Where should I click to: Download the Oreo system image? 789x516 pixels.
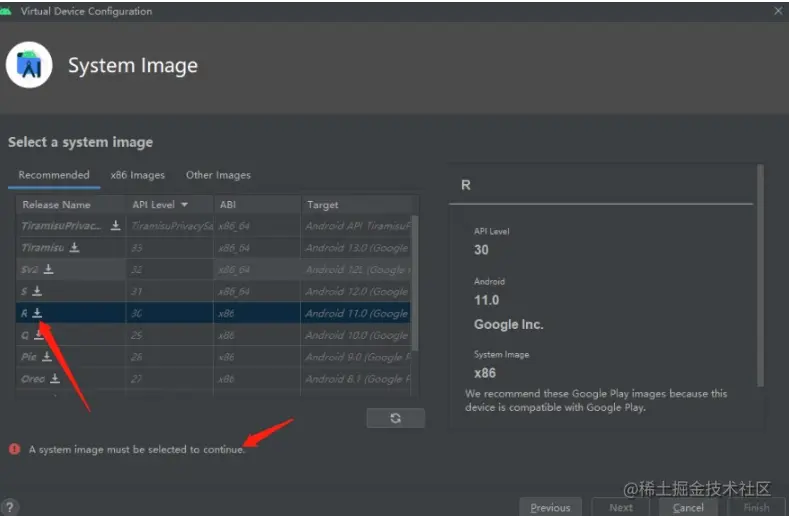[x=55, y=378]
